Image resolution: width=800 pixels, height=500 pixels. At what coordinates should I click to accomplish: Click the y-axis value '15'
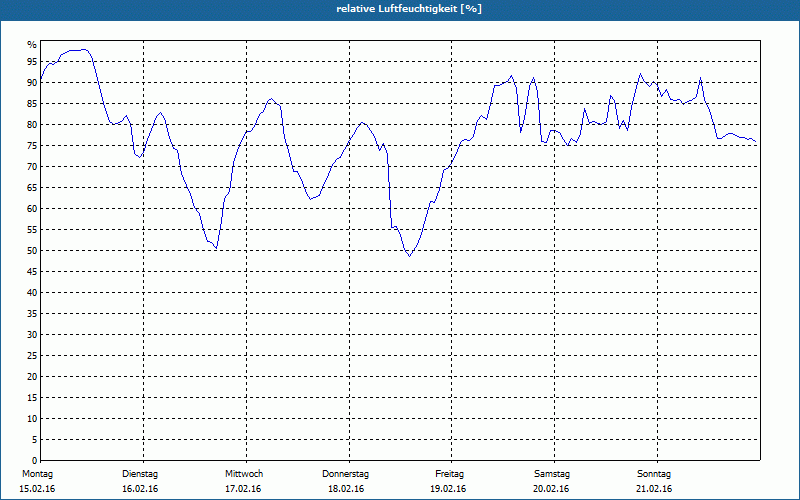[x=32, y=397]
